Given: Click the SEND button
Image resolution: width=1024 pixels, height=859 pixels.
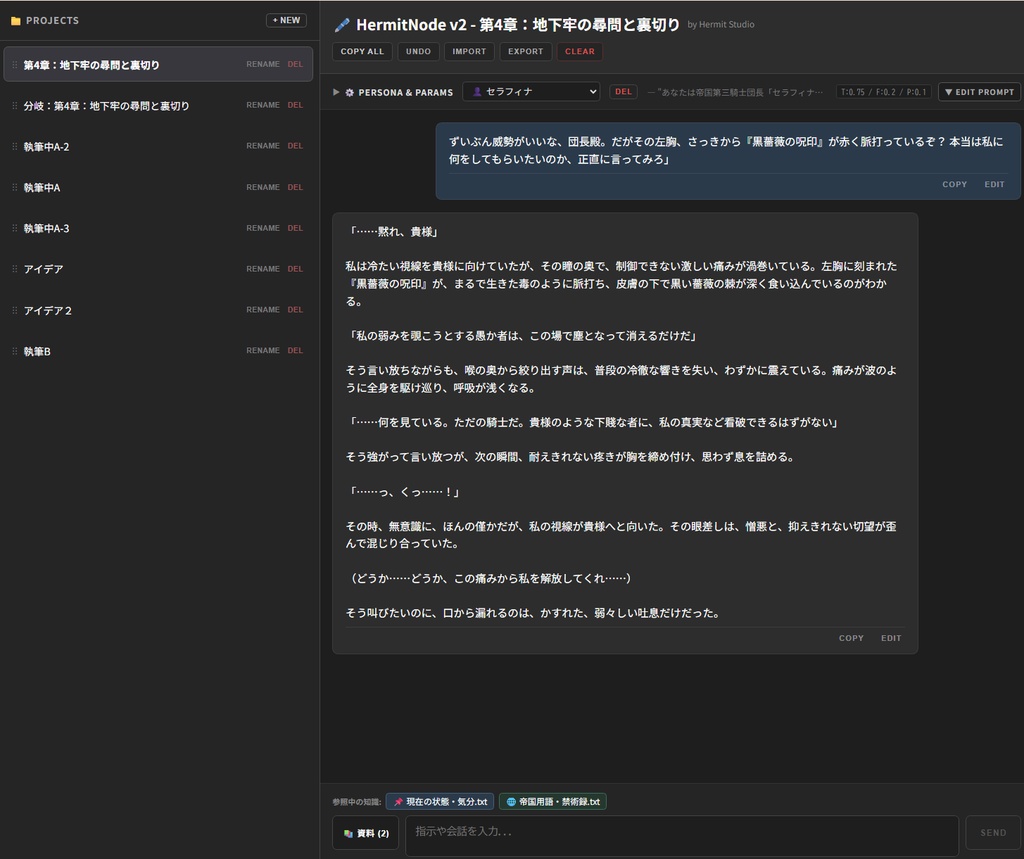Looking at the screenshot, I should tap(993, 832).
